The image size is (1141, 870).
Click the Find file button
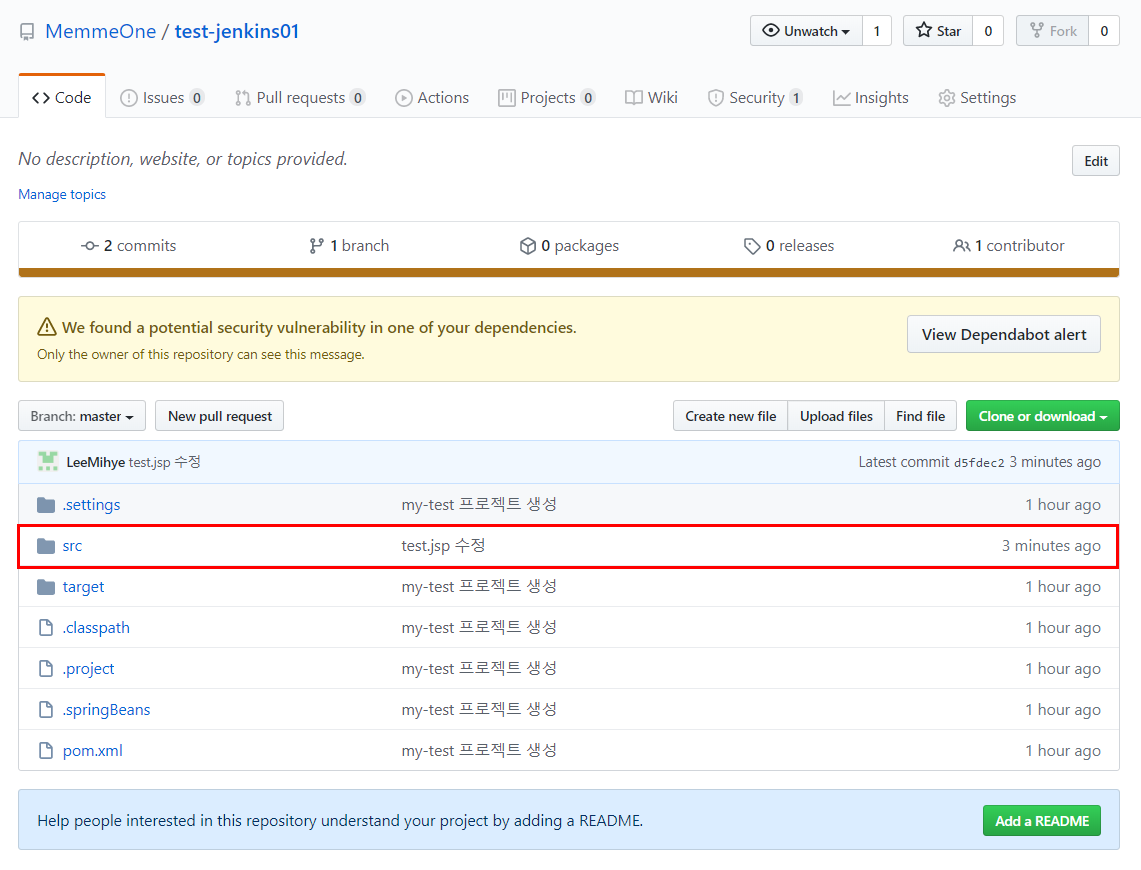point(921,416)
